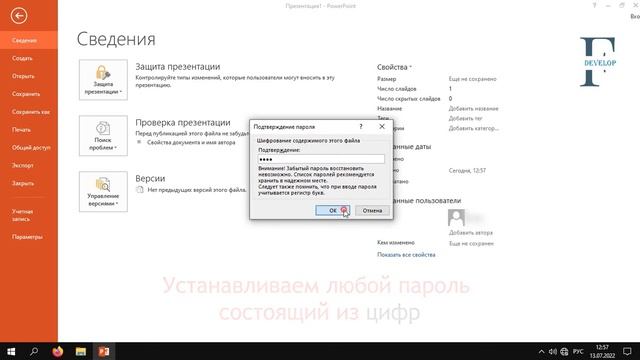
Task: Open the Печать section
Action: tap(29, 130)
